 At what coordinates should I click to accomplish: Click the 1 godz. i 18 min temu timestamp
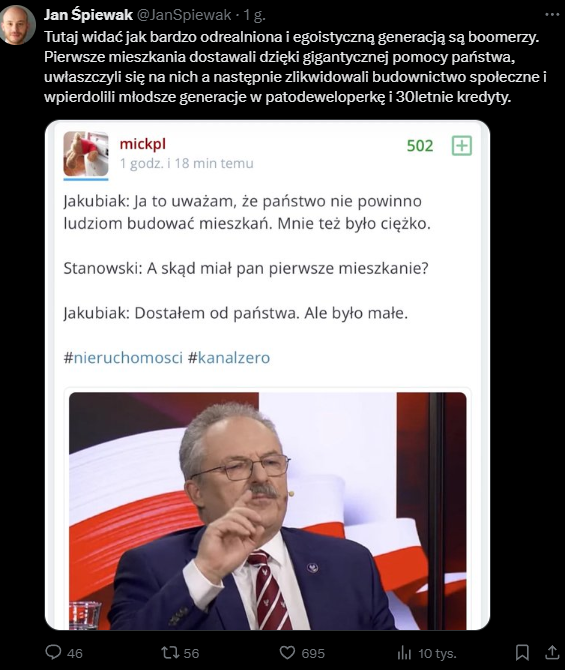coord(186,164)
